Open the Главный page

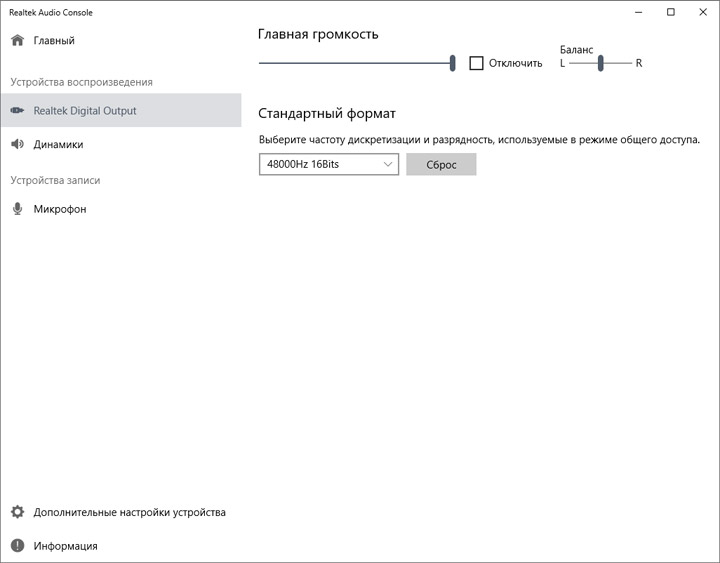click(54, 41)
